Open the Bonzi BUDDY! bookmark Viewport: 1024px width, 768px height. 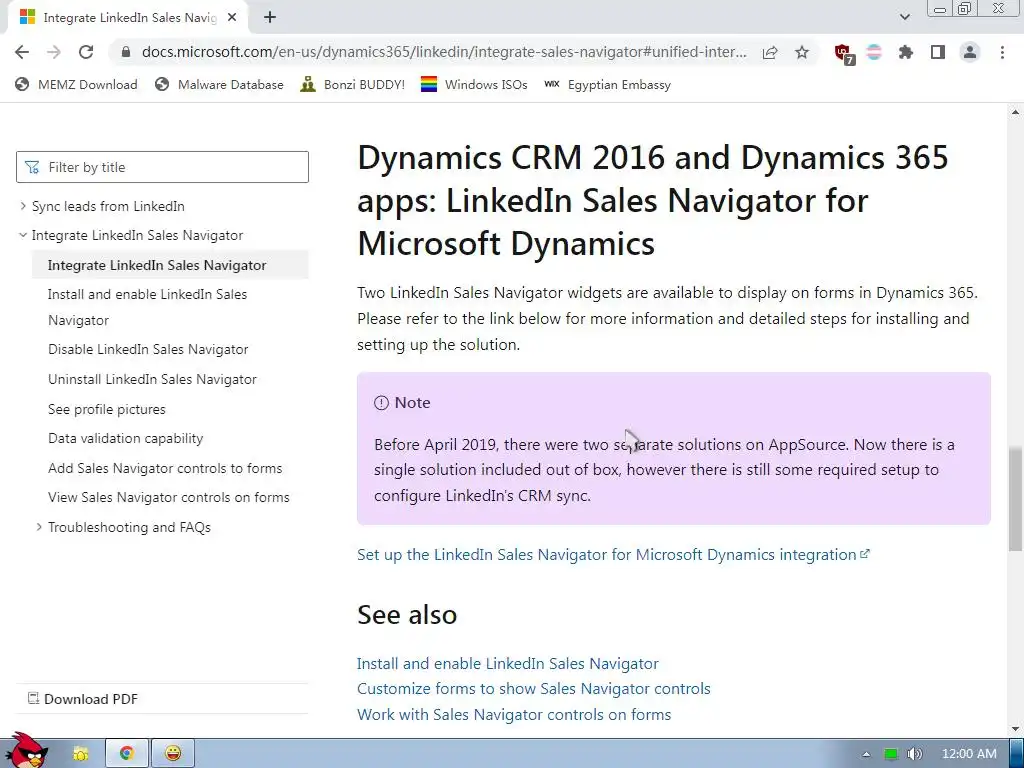[353, 84]
